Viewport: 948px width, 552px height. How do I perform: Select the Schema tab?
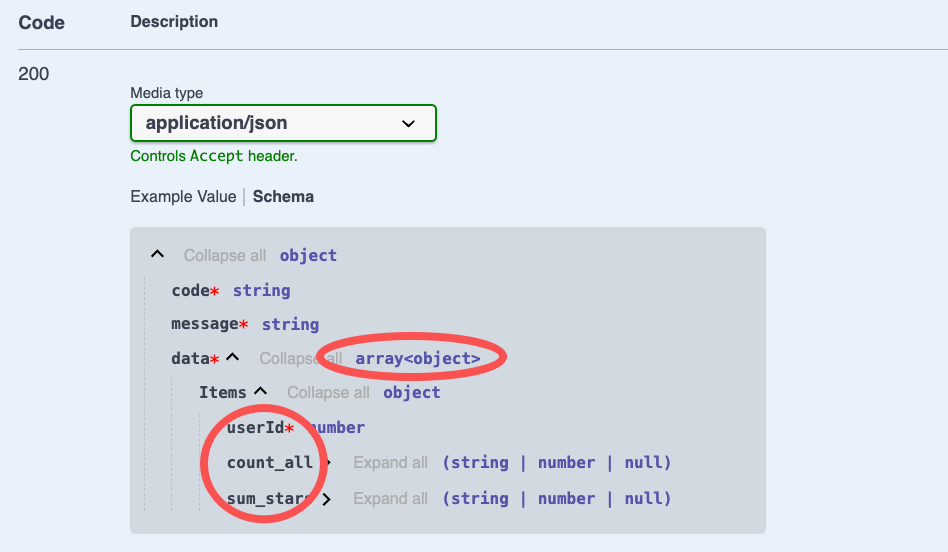pyautogui.click(x=283, y=197)
